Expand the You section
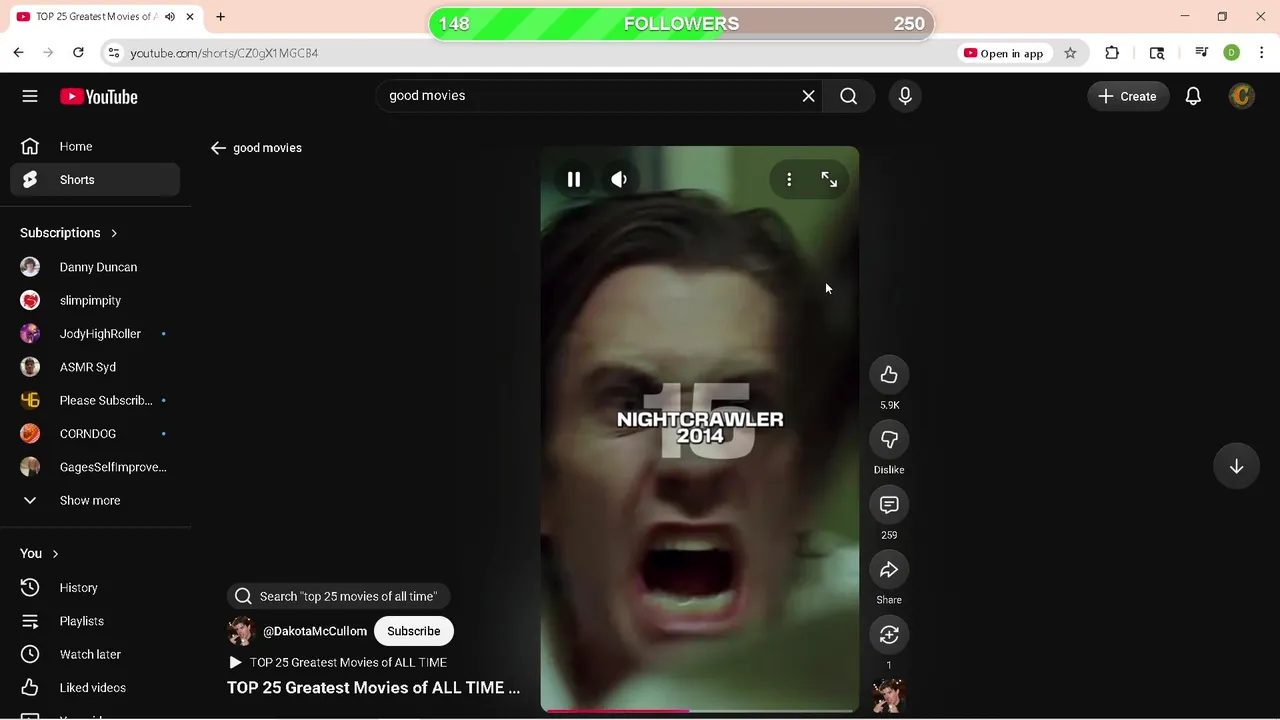This screenshot has width=1280, height=720. pos(40,553)
